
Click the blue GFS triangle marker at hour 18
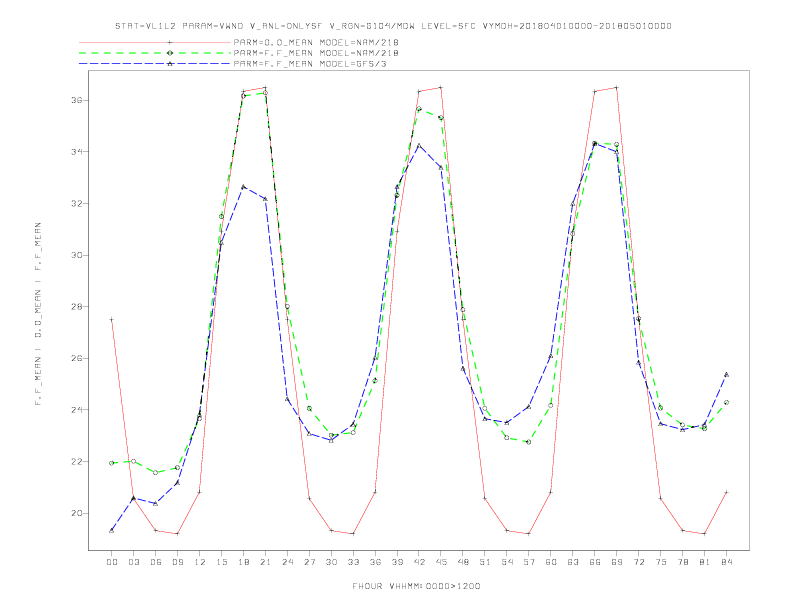(x=243, y=187)
